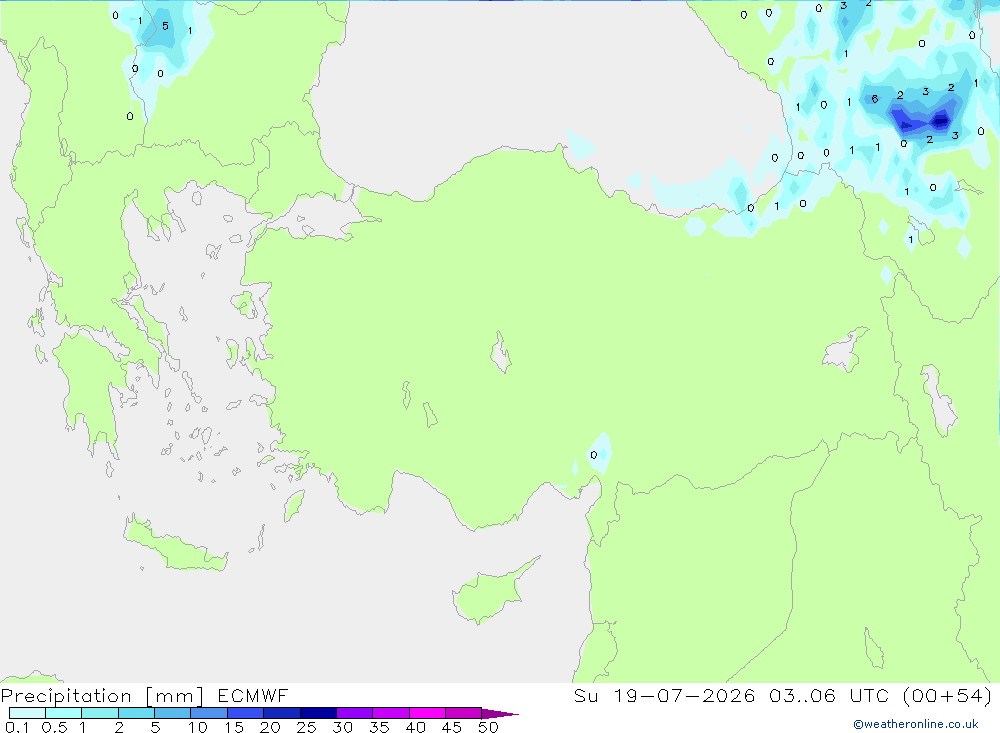Choose the 35 to 40 mm violet swatch
The image size is (1000, 733).
click(x=391, y=713)
